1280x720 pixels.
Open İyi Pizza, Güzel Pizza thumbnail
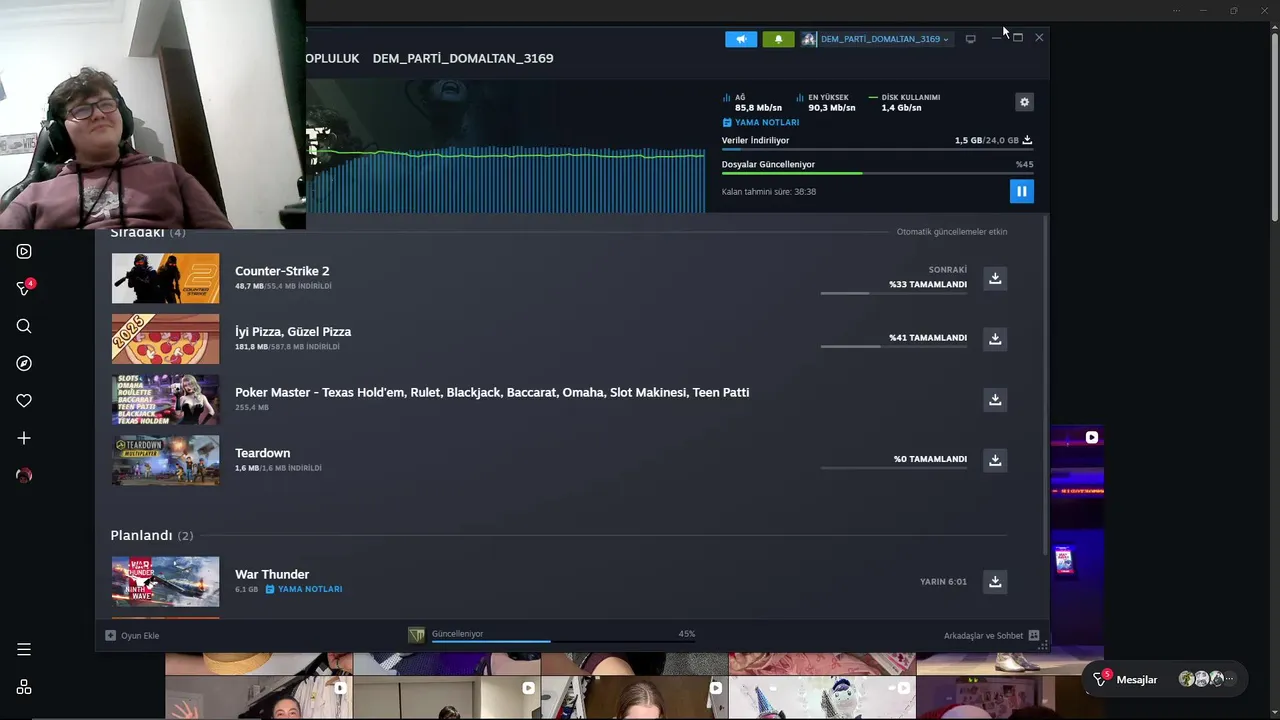click(165, 339)
